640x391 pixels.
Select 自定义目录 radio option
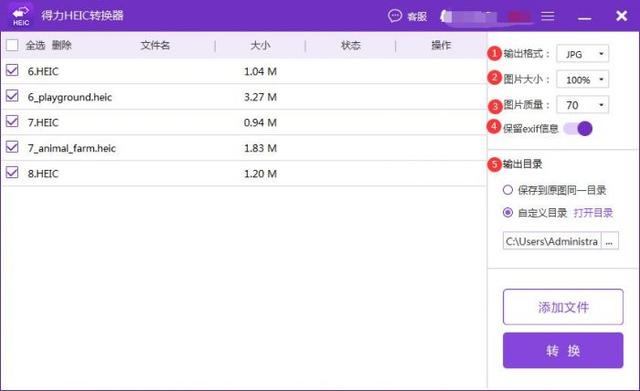(x=507, y=213)
